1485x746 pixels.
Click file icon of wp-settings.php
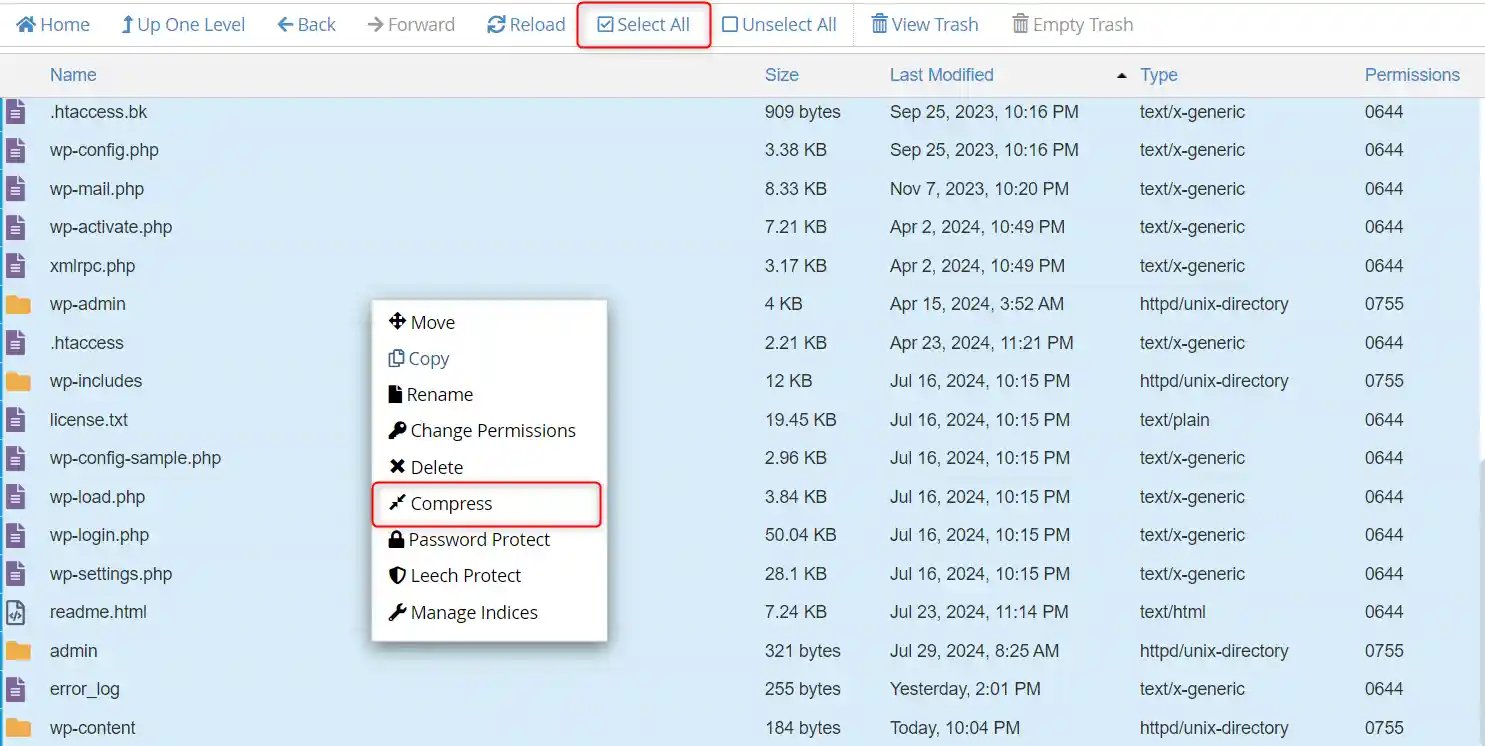pyautogui.click(x=16, y=574)
